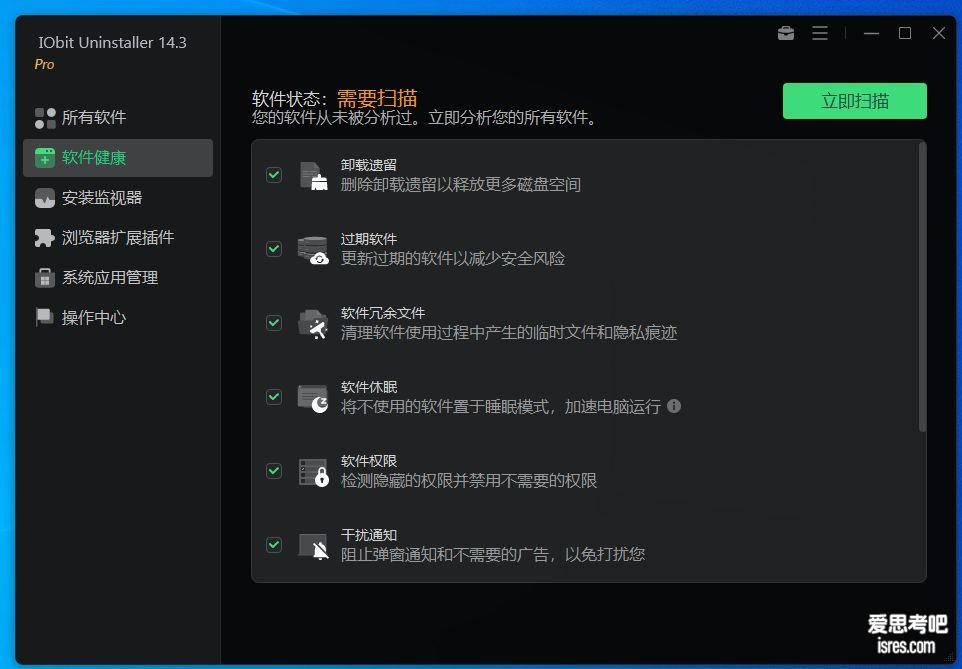Start scan with 立即扫描 button
The width and height of the screenshot is (962, 669).
click(x=855, y=101)
